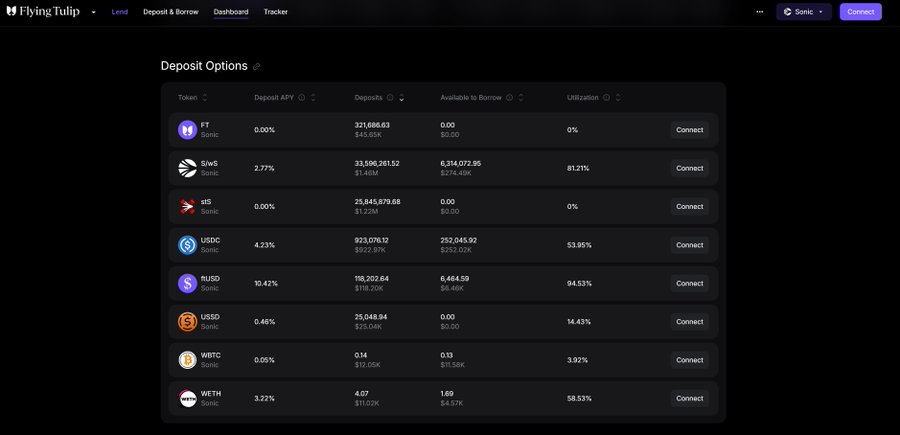The height and width of the screenshot is (435, 900).
Task: Sort by Deposit APY arrows
Action: (x=313, y=98)
